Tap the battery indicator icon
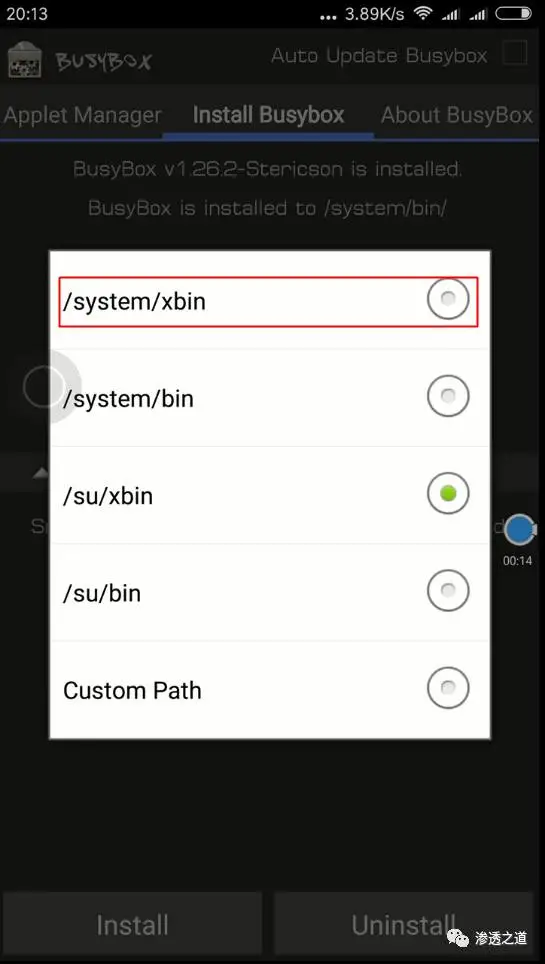The width and height of the screenshot is (545, 964). click(513, 13)
